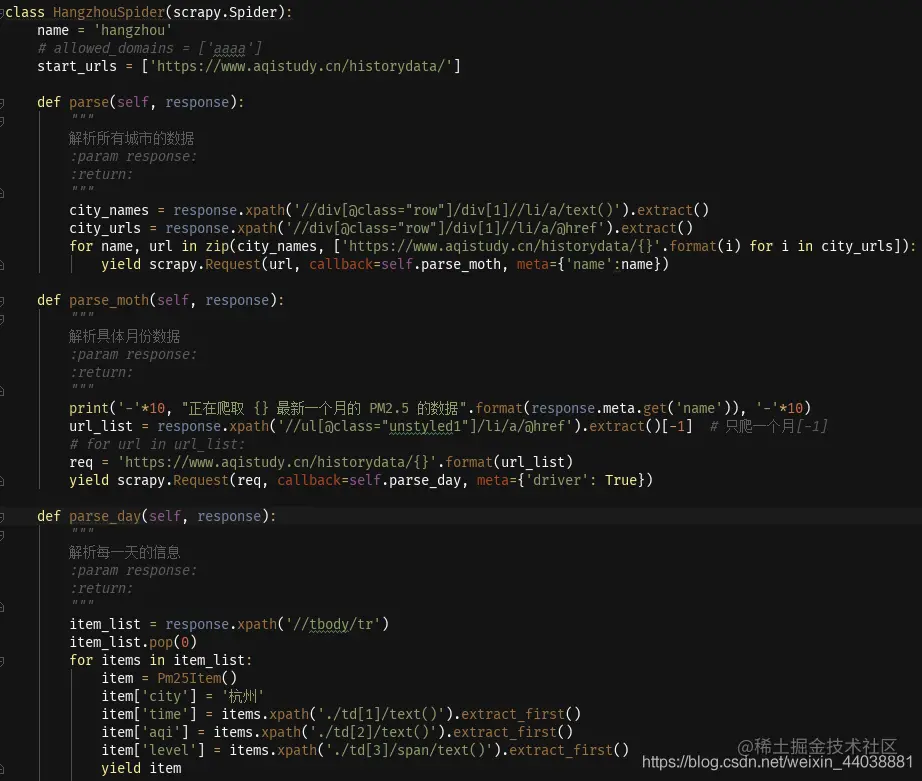Click the class name 'HangzhouSpider'
922x781 pixels.
109,12
